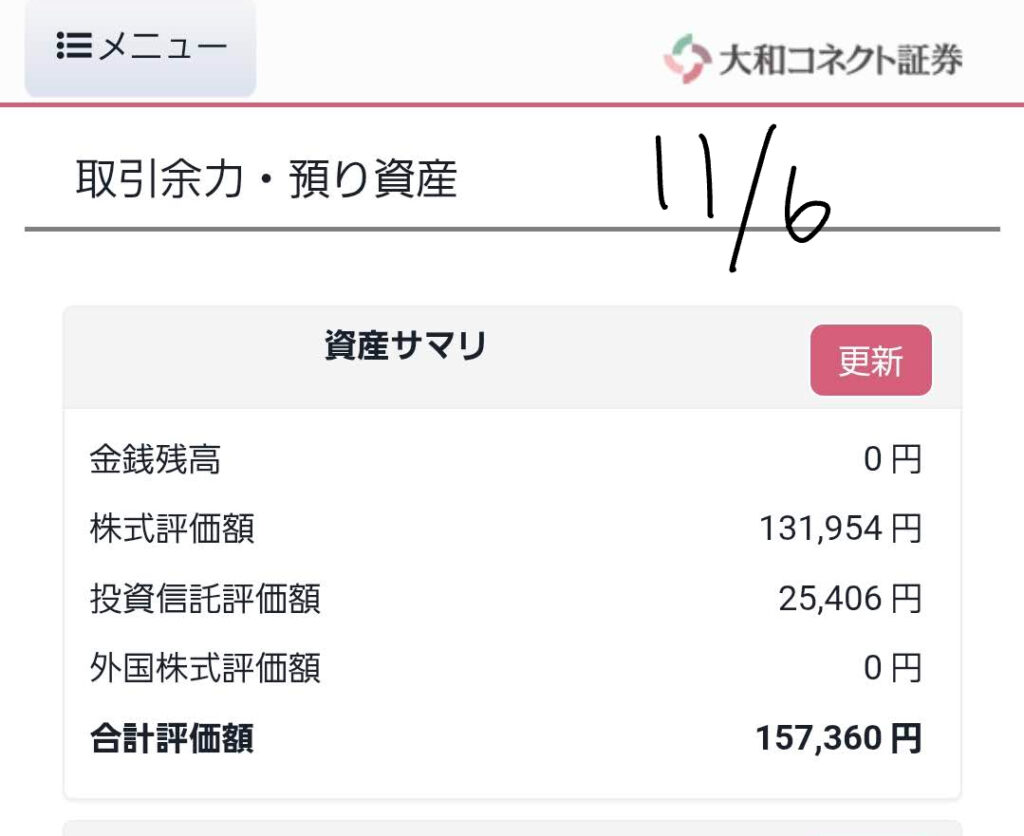This screenshot has height=836, width=1024.
Task: Open the メニュー button
Action: [140, 47]
